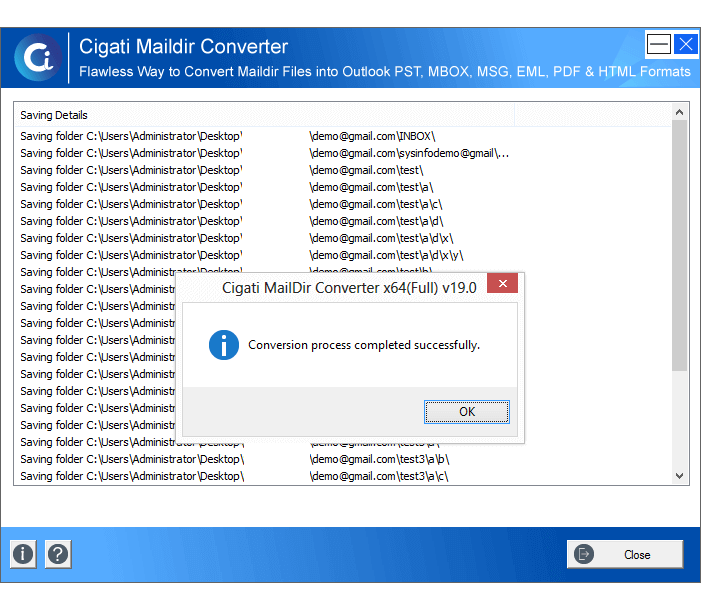The width and height of the screenshot is (701, 611).
Task: Close the conversion completed dialog with the red X
Action: click(x=503, y=283)
